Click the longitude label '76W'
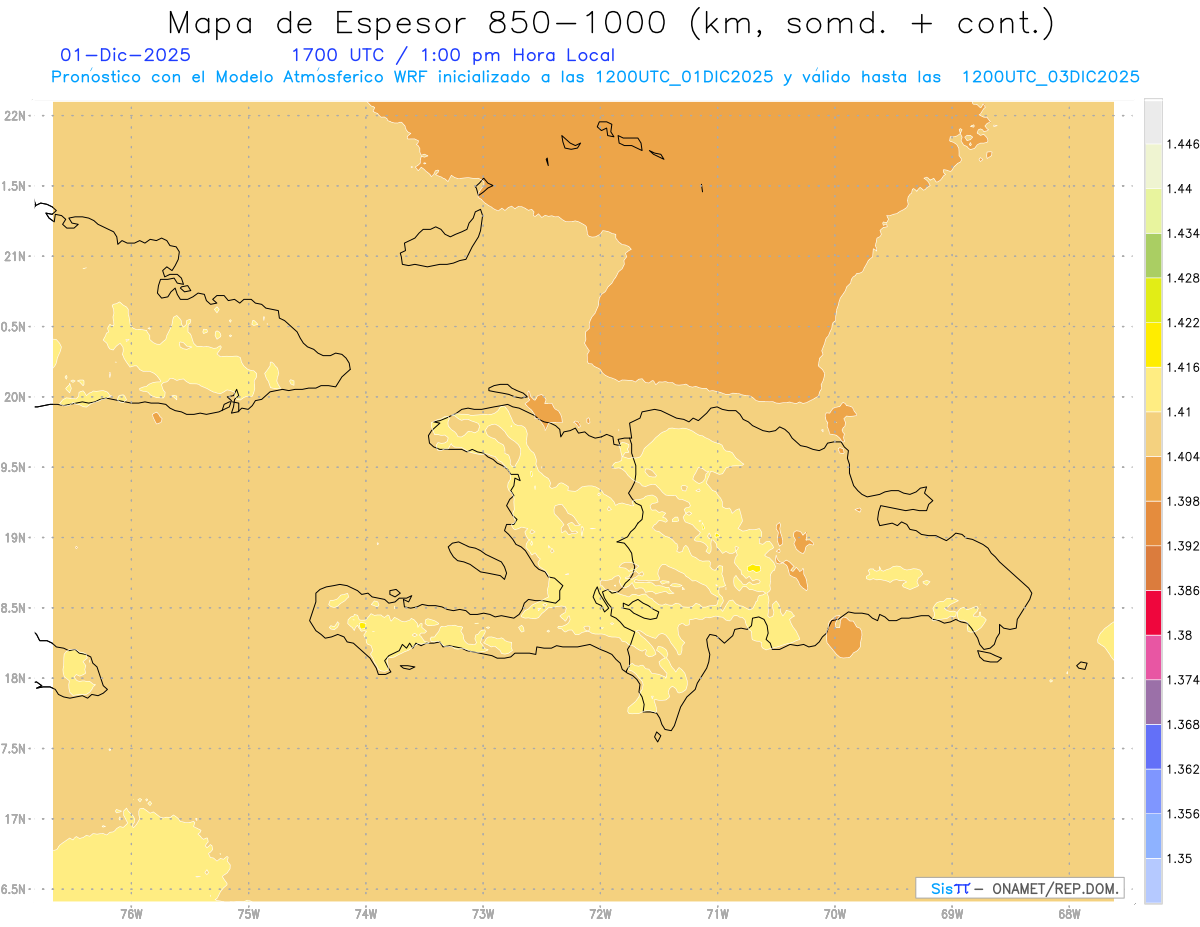The image size is (1200, 927). tap(131, 913)
